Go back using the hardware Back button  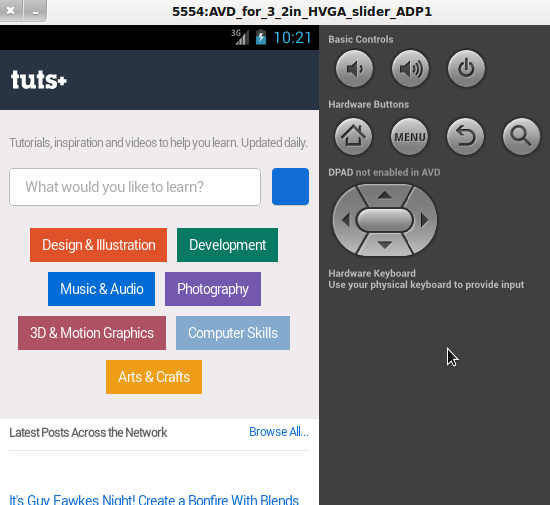tap(465, 136)
